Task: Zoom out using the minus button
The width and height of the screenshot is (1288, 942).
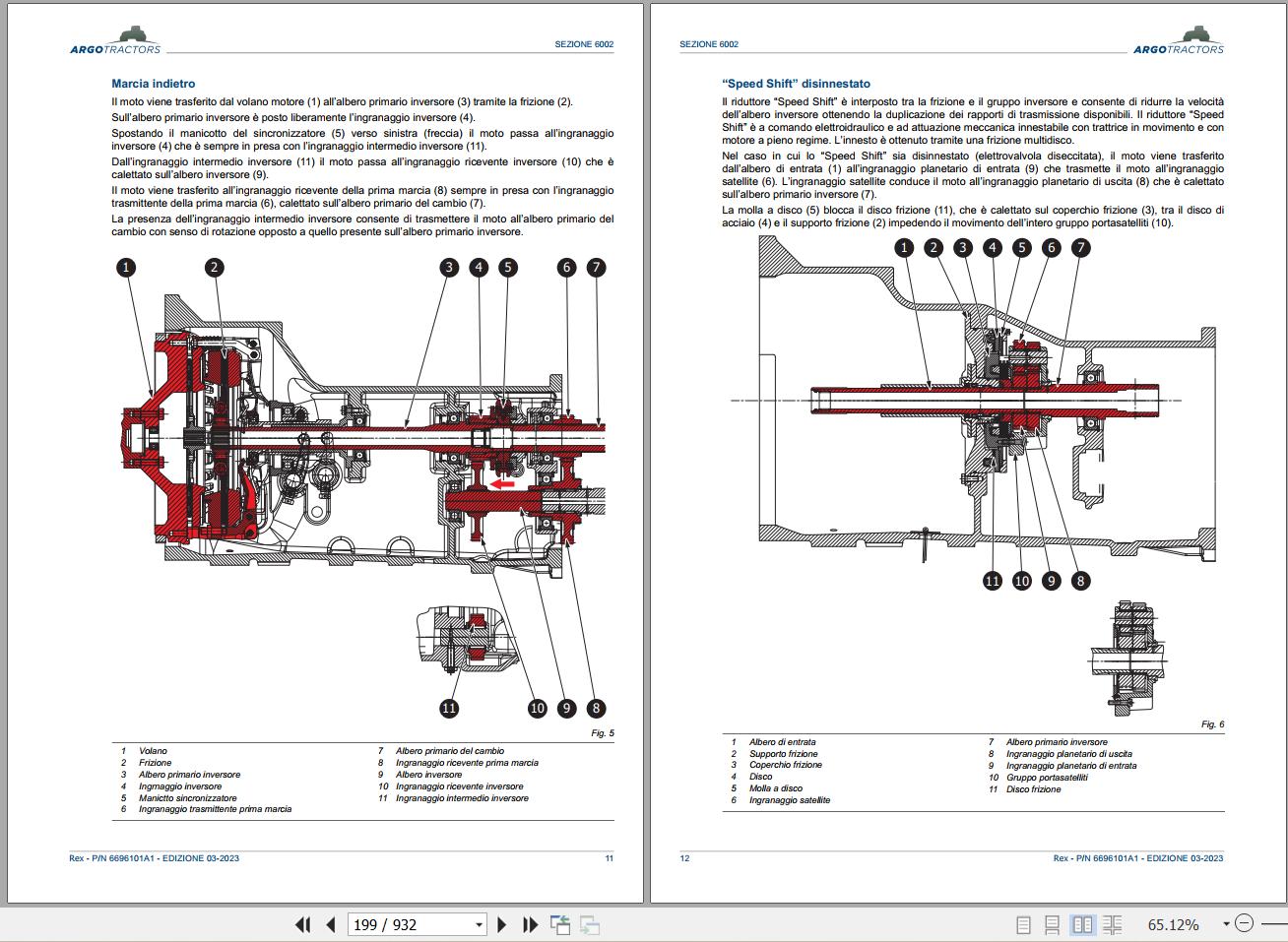Action: (1245, 923)
